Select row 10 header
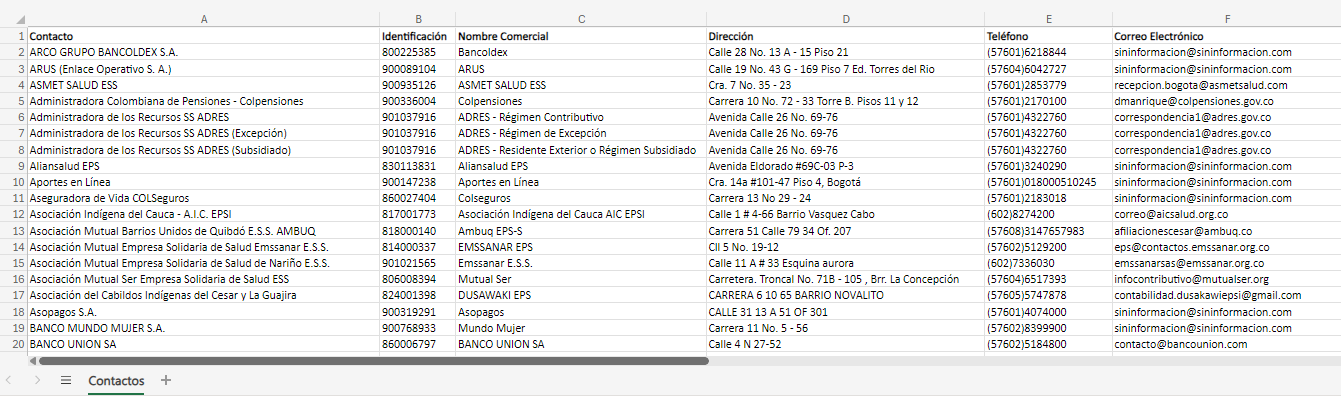This screenshot has height=398, width=1341. pos(13,182)
